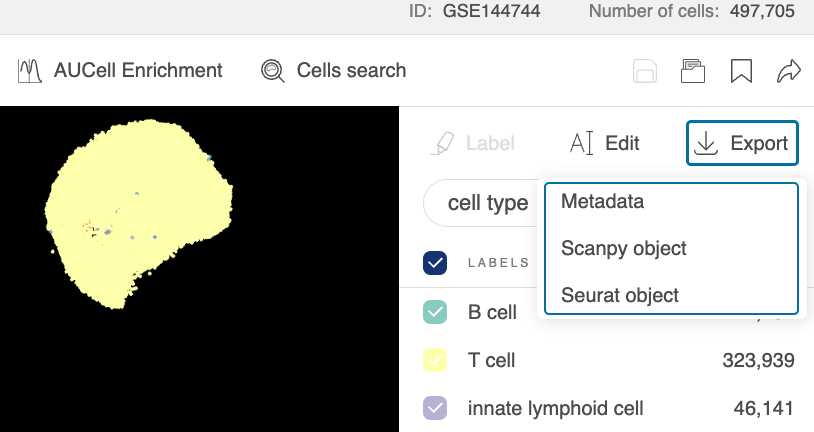Select Seurat object export option
Screen dimensions: 814x432
coord(619,295)
